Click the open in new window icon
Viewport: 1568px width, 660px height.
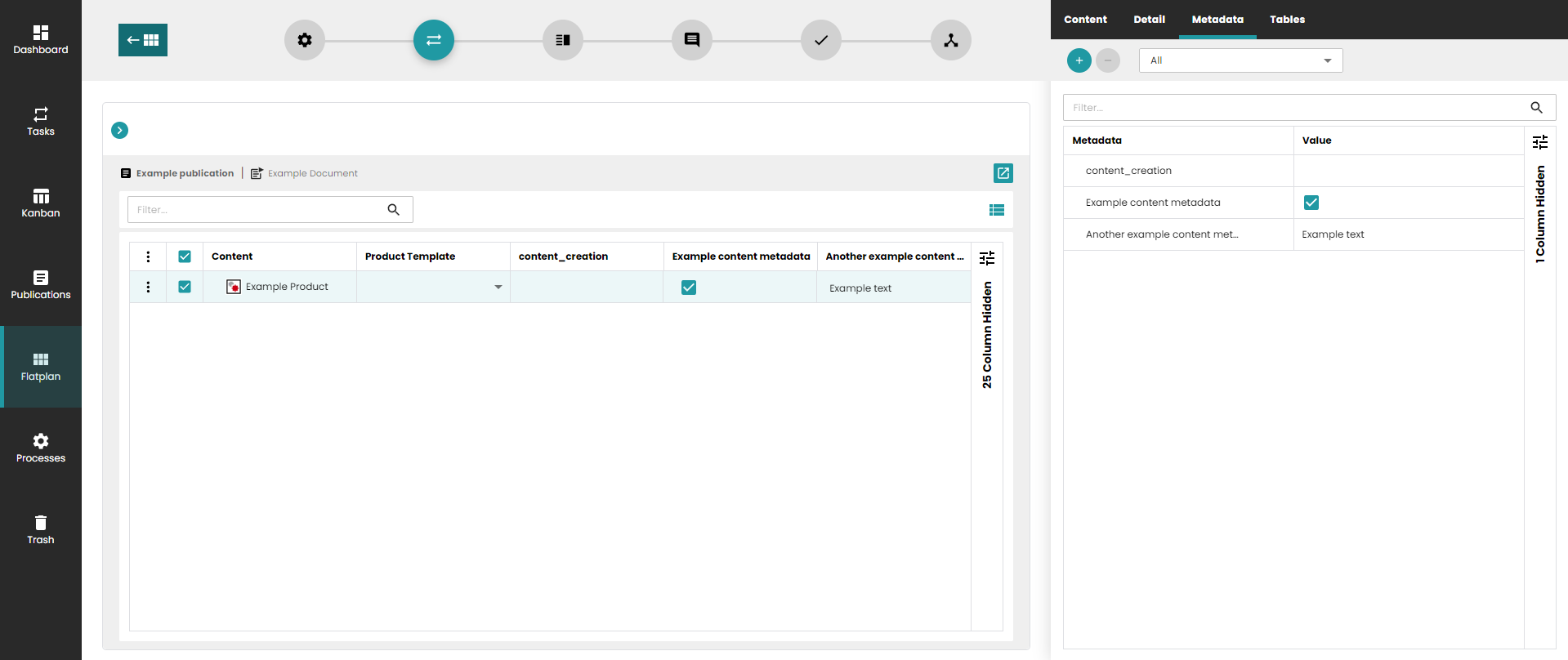tap(1003, 173)
